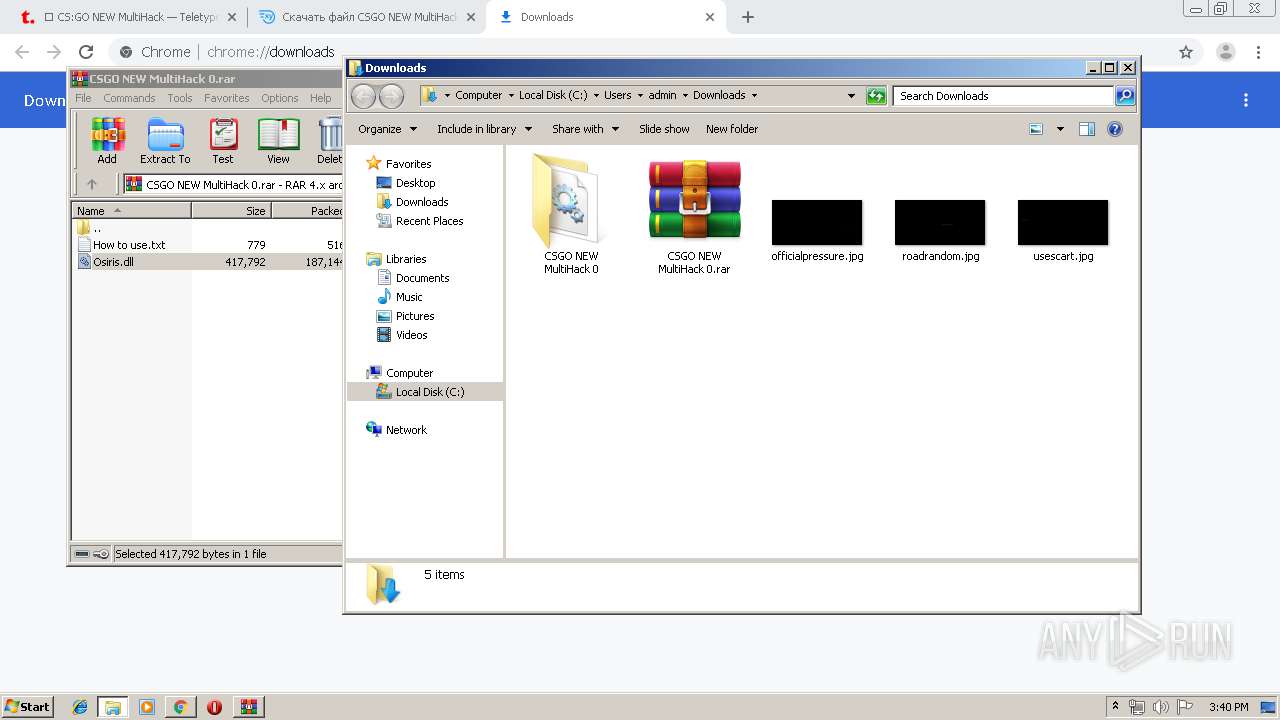Open Opera from the taskbar
This screenshot has height=720, width=1280.
(x=214, y=707)
